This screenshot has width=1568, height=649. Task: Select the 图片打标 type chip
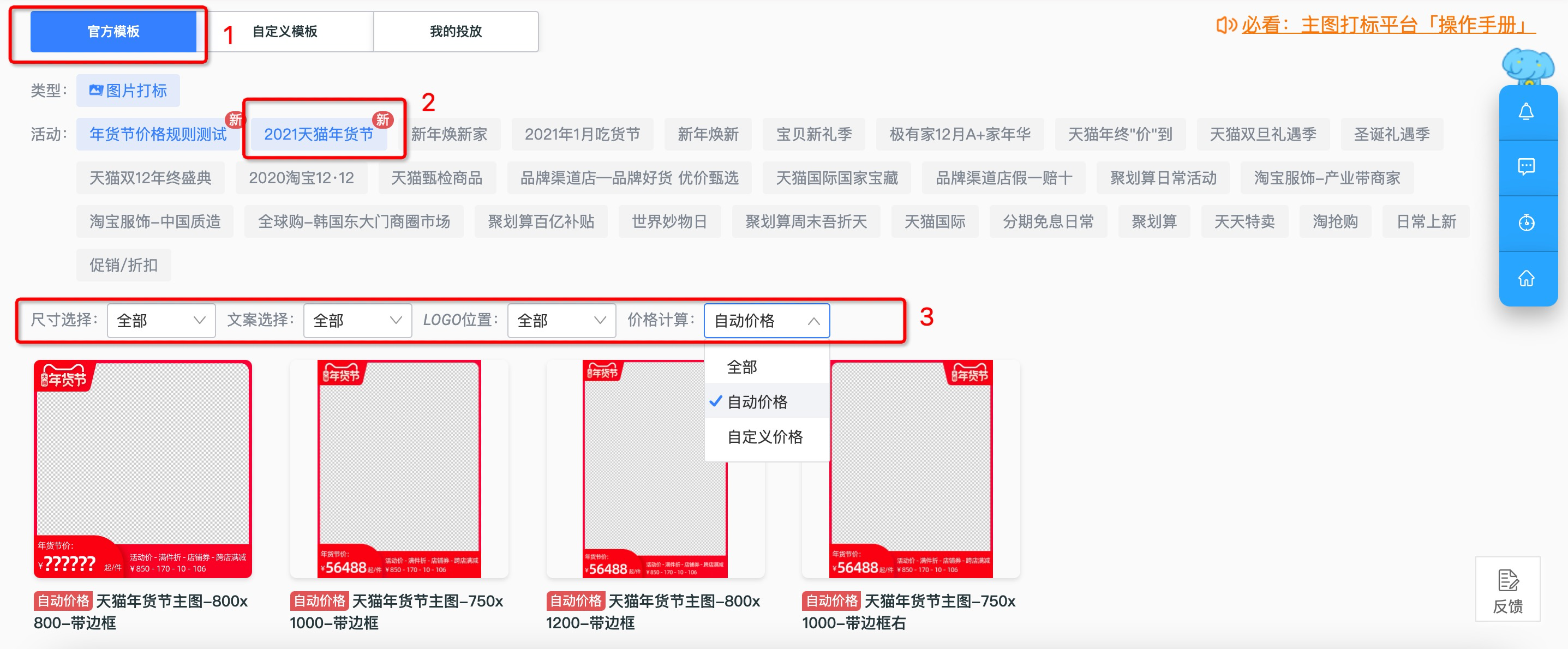[128, 91]
